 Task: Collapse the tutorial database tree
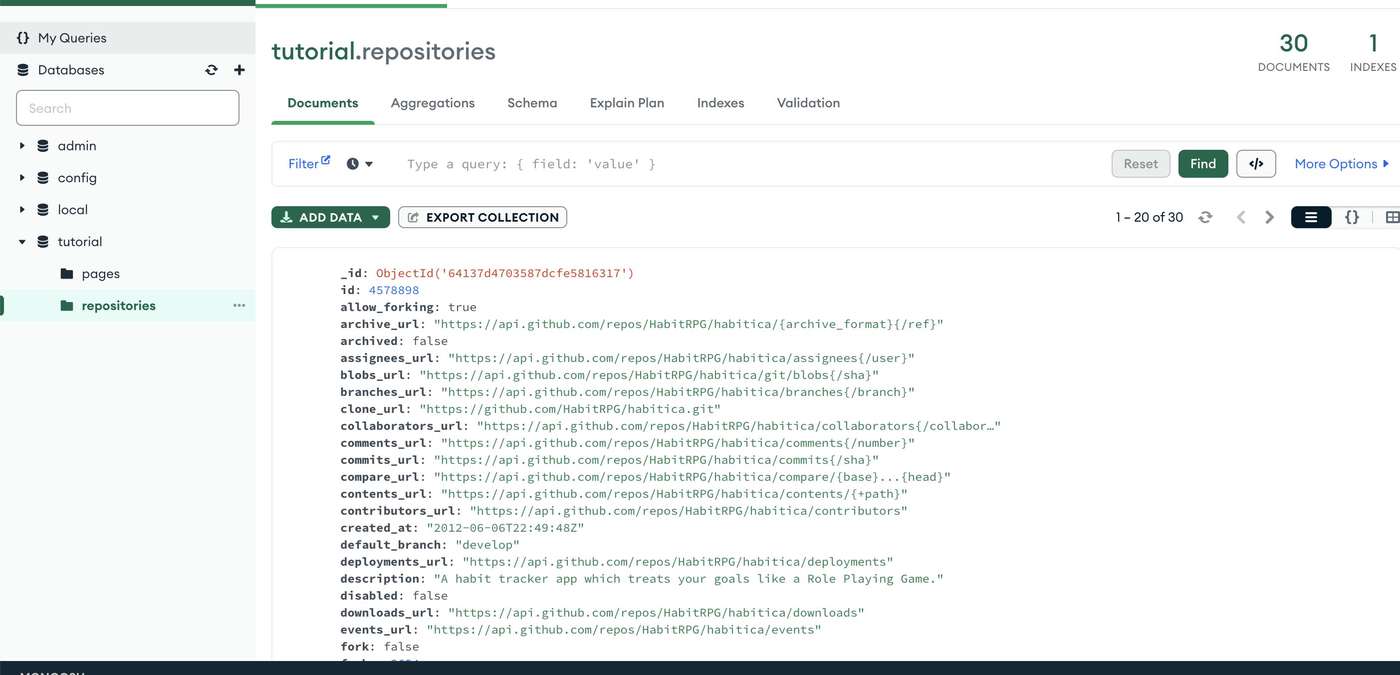(21, 241)
